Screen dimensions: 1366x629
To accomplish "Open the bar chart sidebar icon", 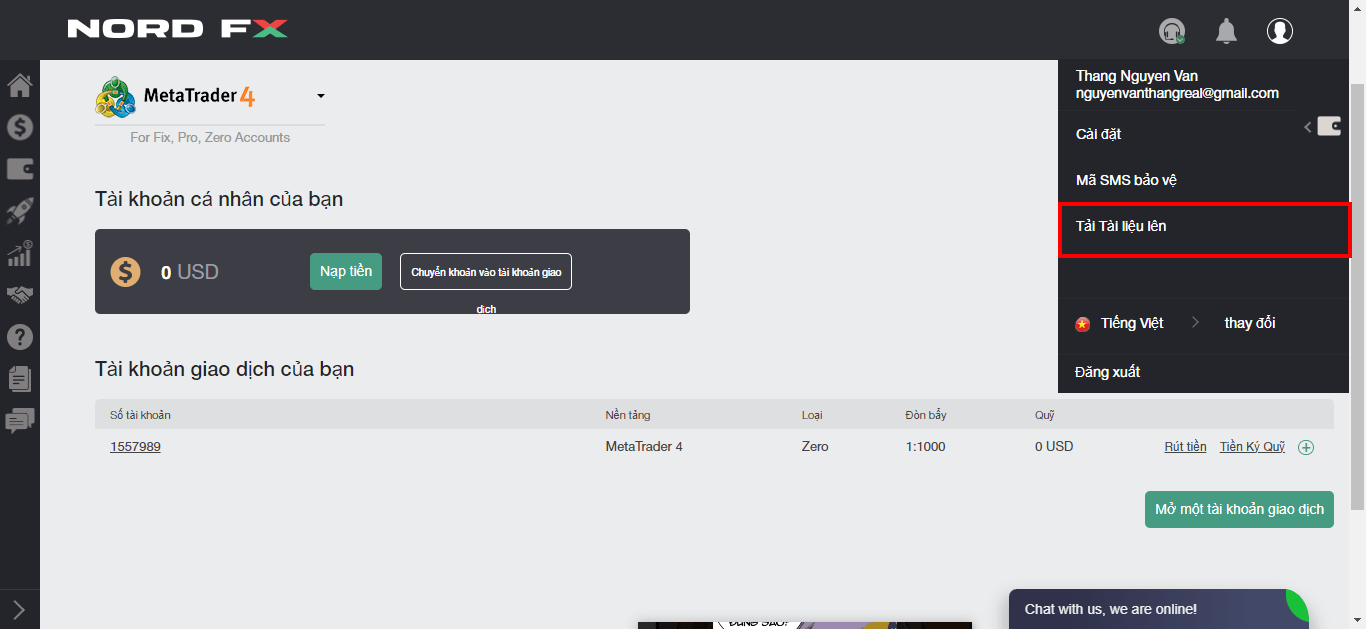I will coord(20,253).
